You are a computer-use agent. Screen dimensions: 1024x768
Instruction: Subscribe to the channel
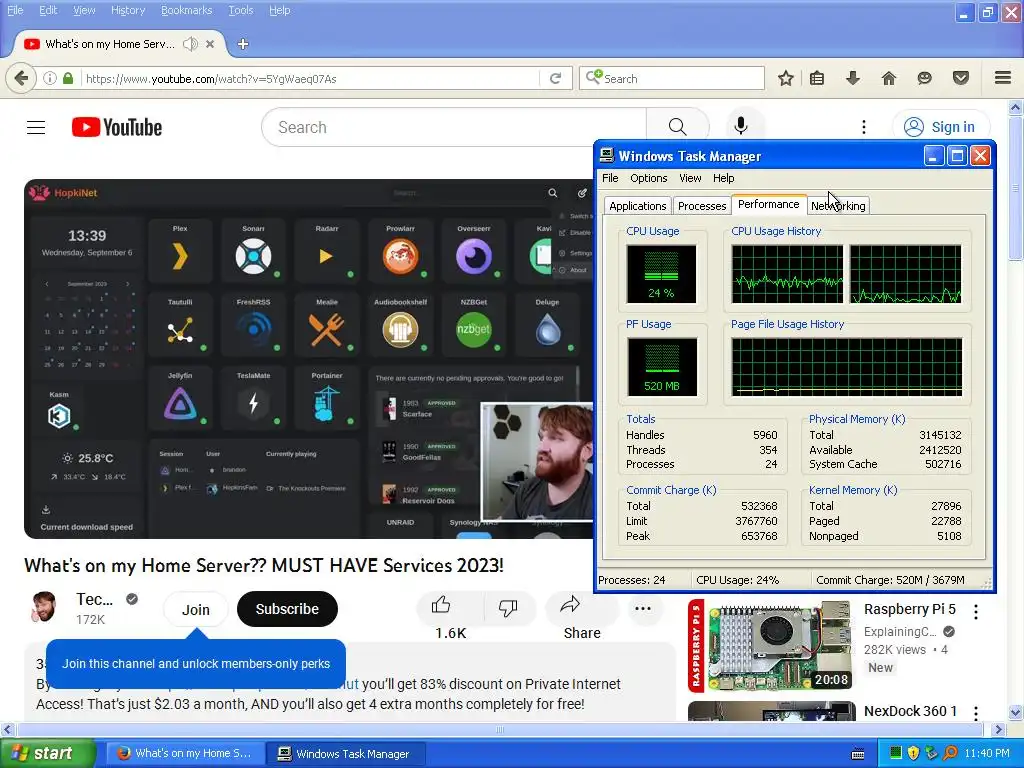click(x=287, y=609)
